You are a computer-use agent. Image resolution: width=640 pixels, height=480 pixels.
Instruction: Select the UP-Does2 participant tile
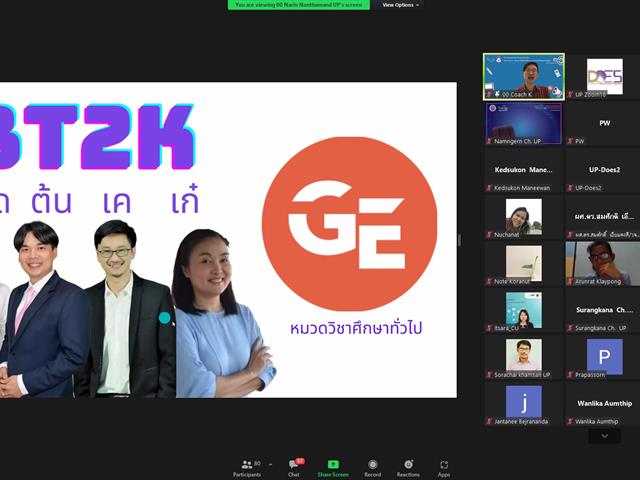[x=603, y=170]
